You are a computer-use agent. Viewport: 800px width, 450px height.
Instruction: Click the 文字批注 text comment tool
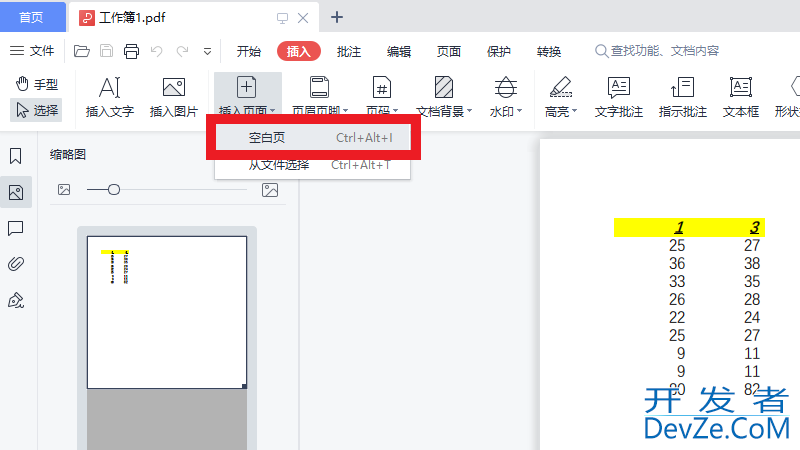click(x=619, y=97)
